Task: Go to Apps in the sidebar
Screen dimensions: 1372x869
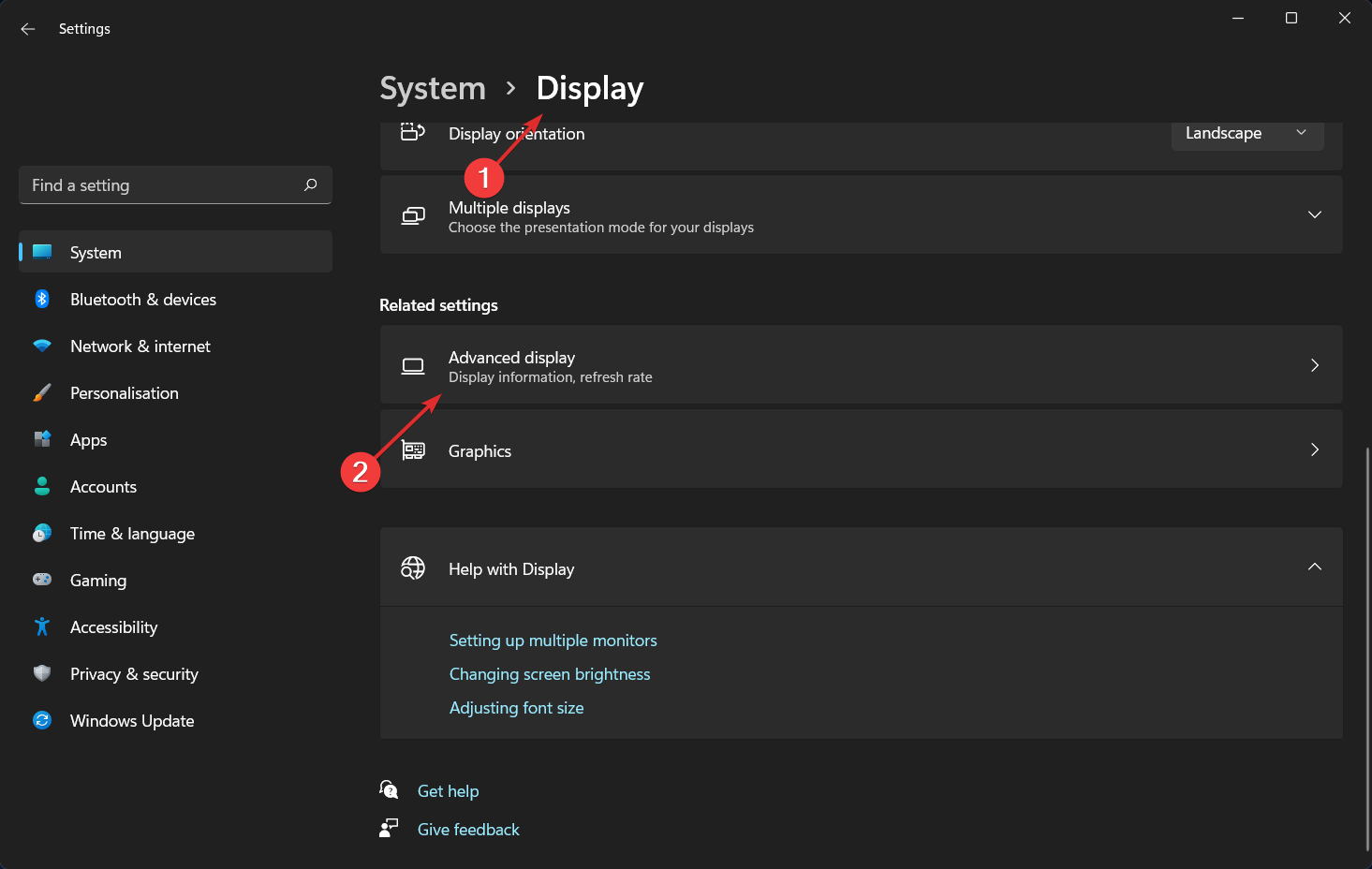Action: tap(89, 440)
